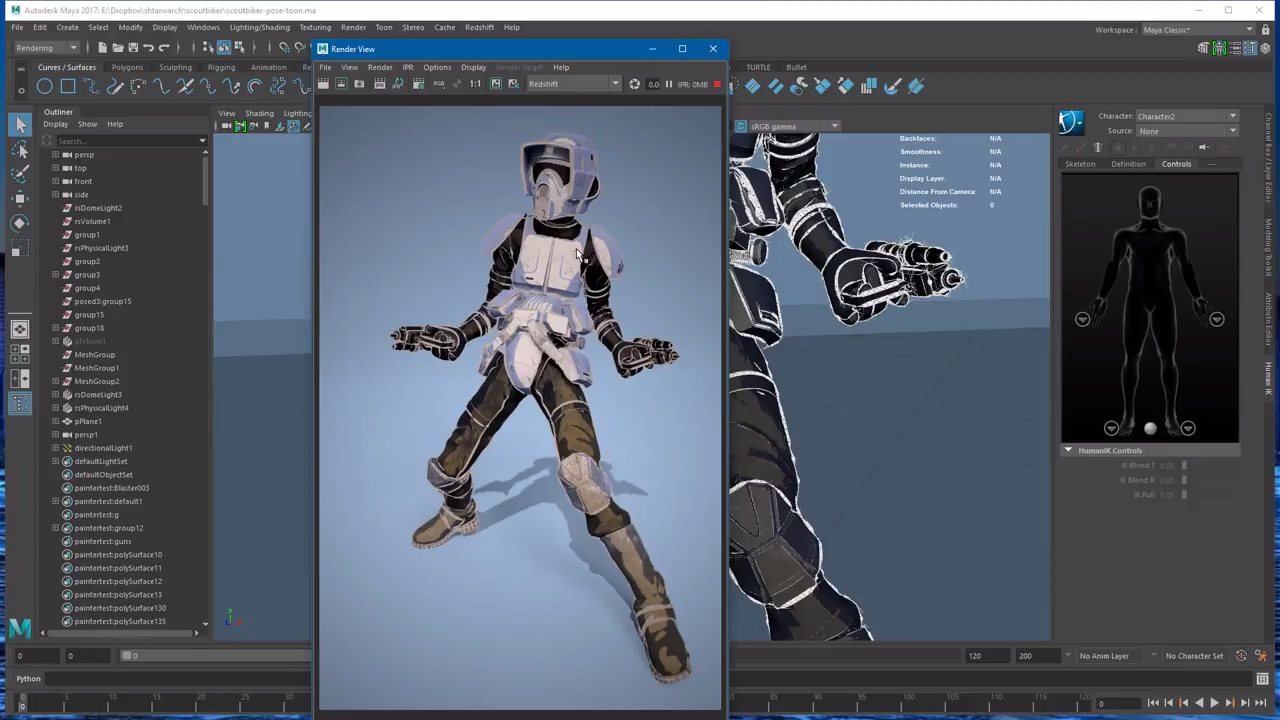This screenshot has width=1280, height=720.
Task: Click Render region icon in Render View
Action: pyautogui.click(x=341, y=84)
